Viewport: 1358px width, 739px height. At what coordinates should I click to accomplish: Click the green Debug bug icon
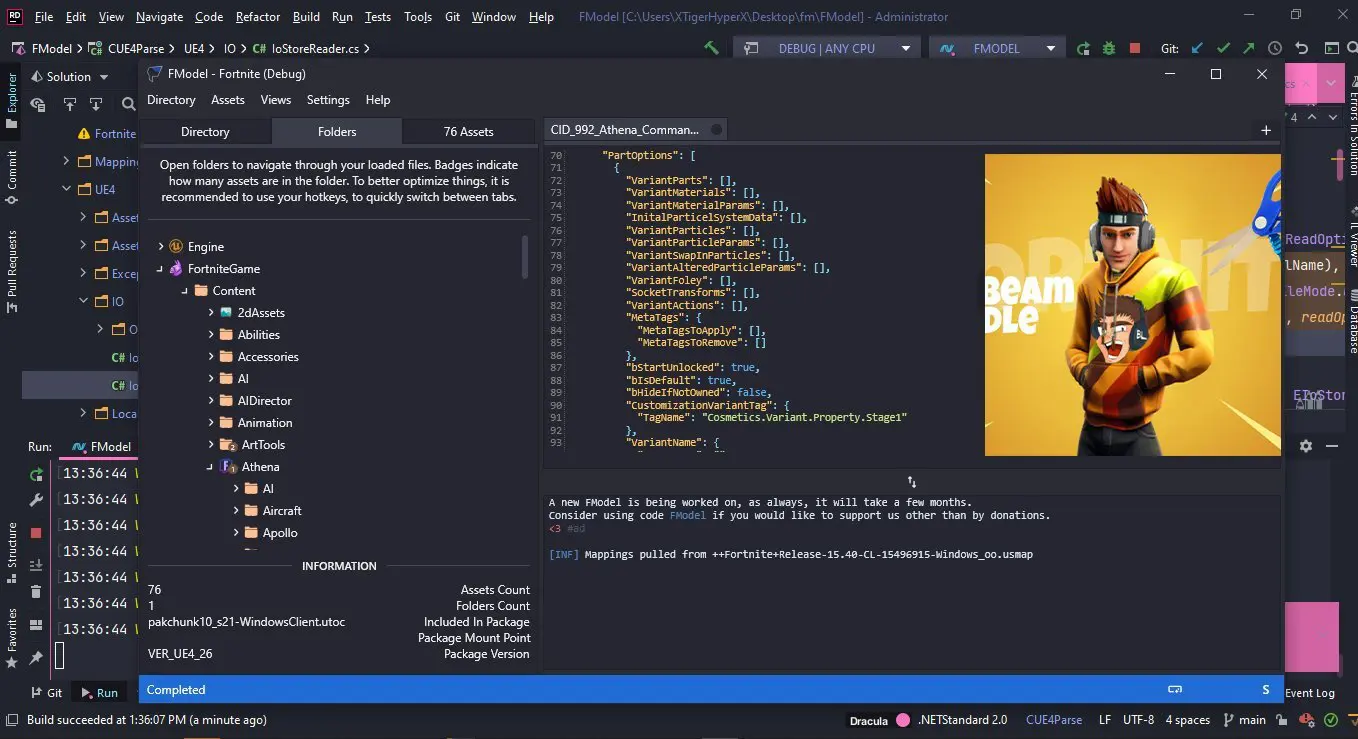1109,48
